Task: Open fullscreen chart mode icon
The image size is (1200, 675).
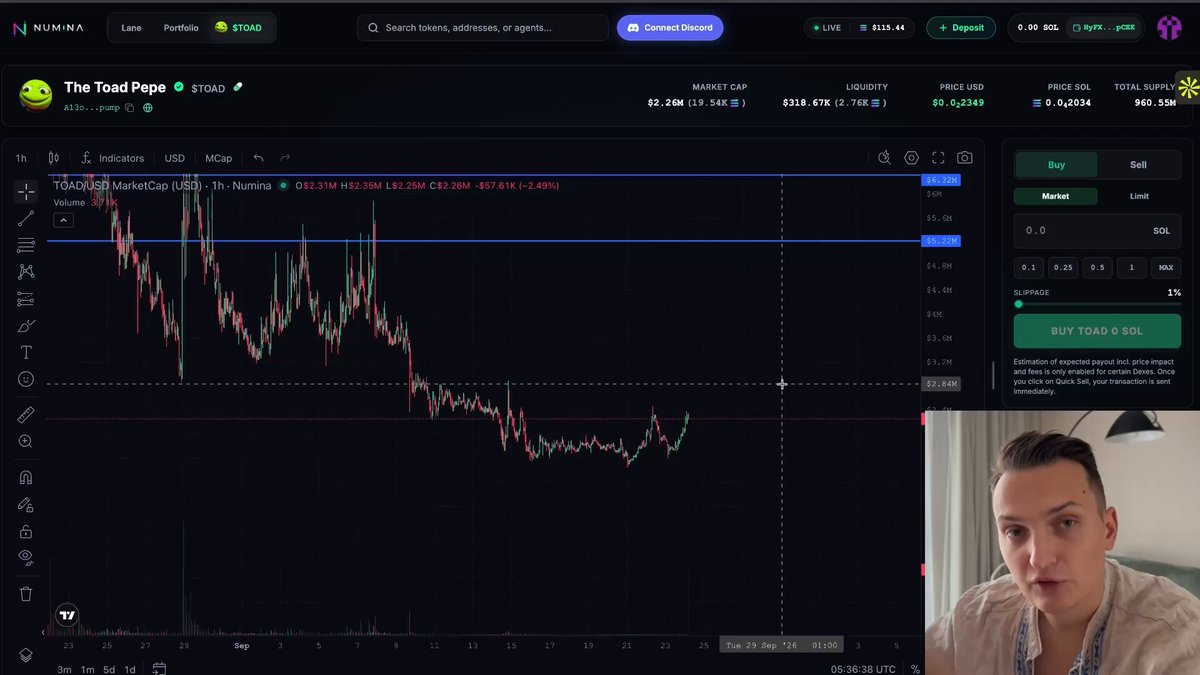Action: [938, 158]
